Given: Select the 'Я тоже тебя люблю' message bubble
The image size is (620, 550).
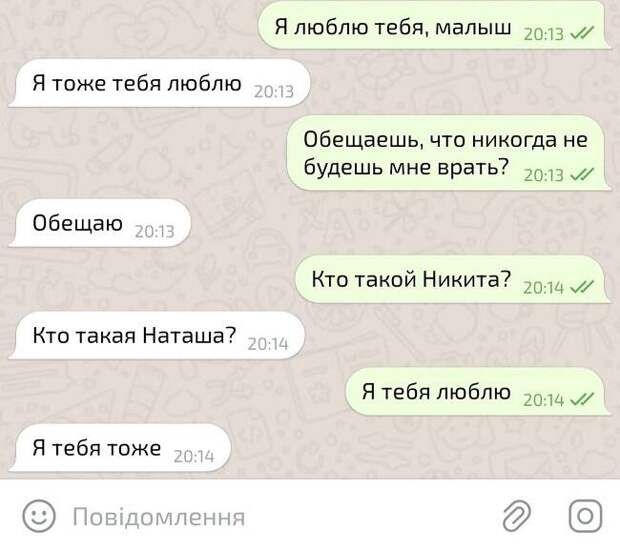Looking at the screenshot, I should pos(159,83).
